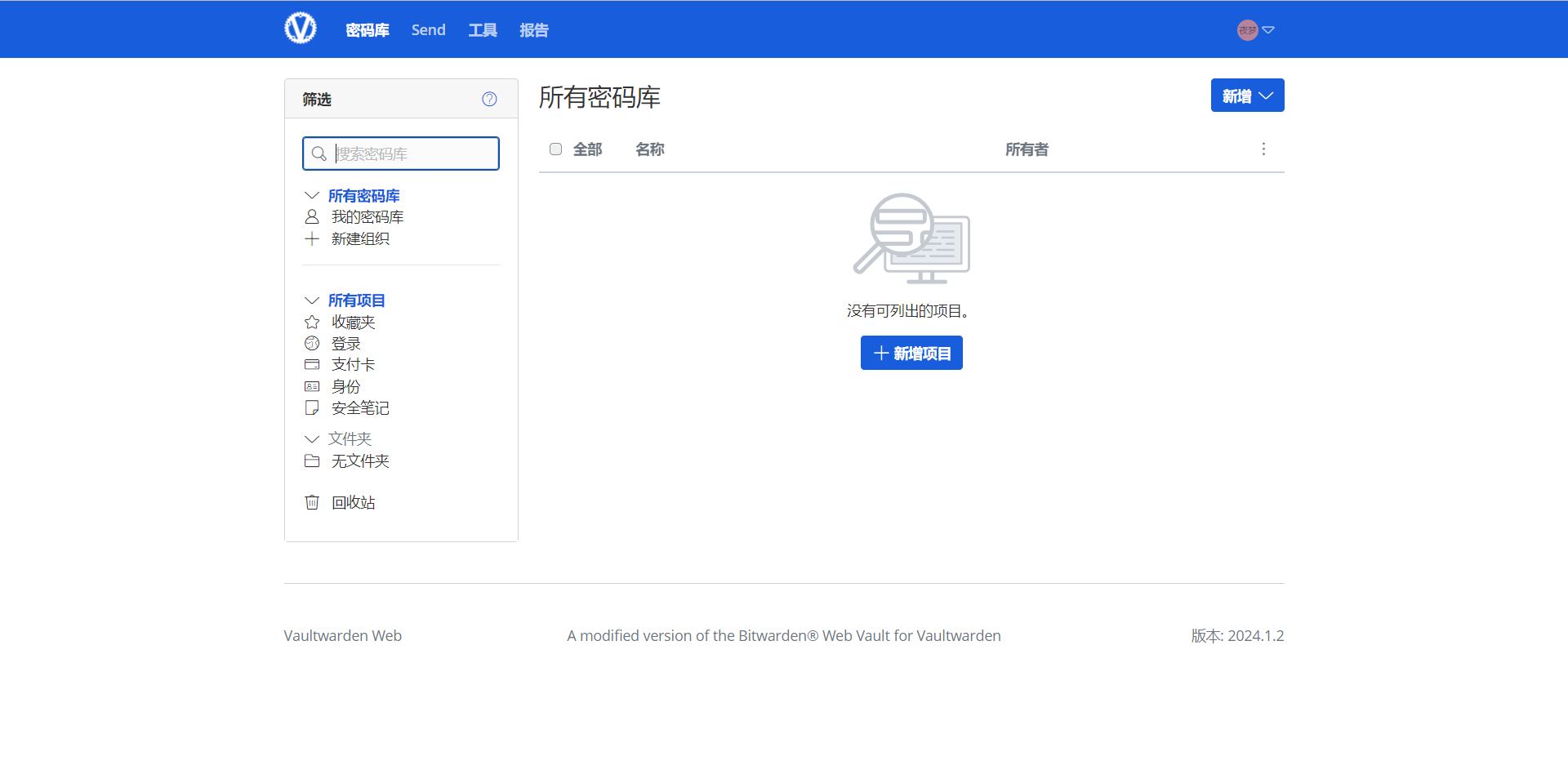
Task: Click the favorites star icon
Action: coord(312,322)
